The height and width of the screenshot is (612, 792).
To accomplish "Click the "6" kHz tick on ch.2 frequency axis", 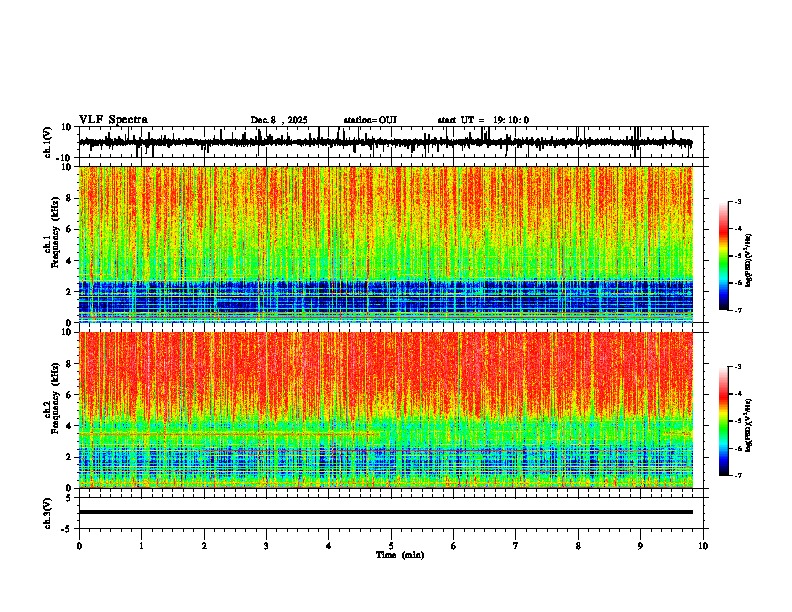I will 70,395.
